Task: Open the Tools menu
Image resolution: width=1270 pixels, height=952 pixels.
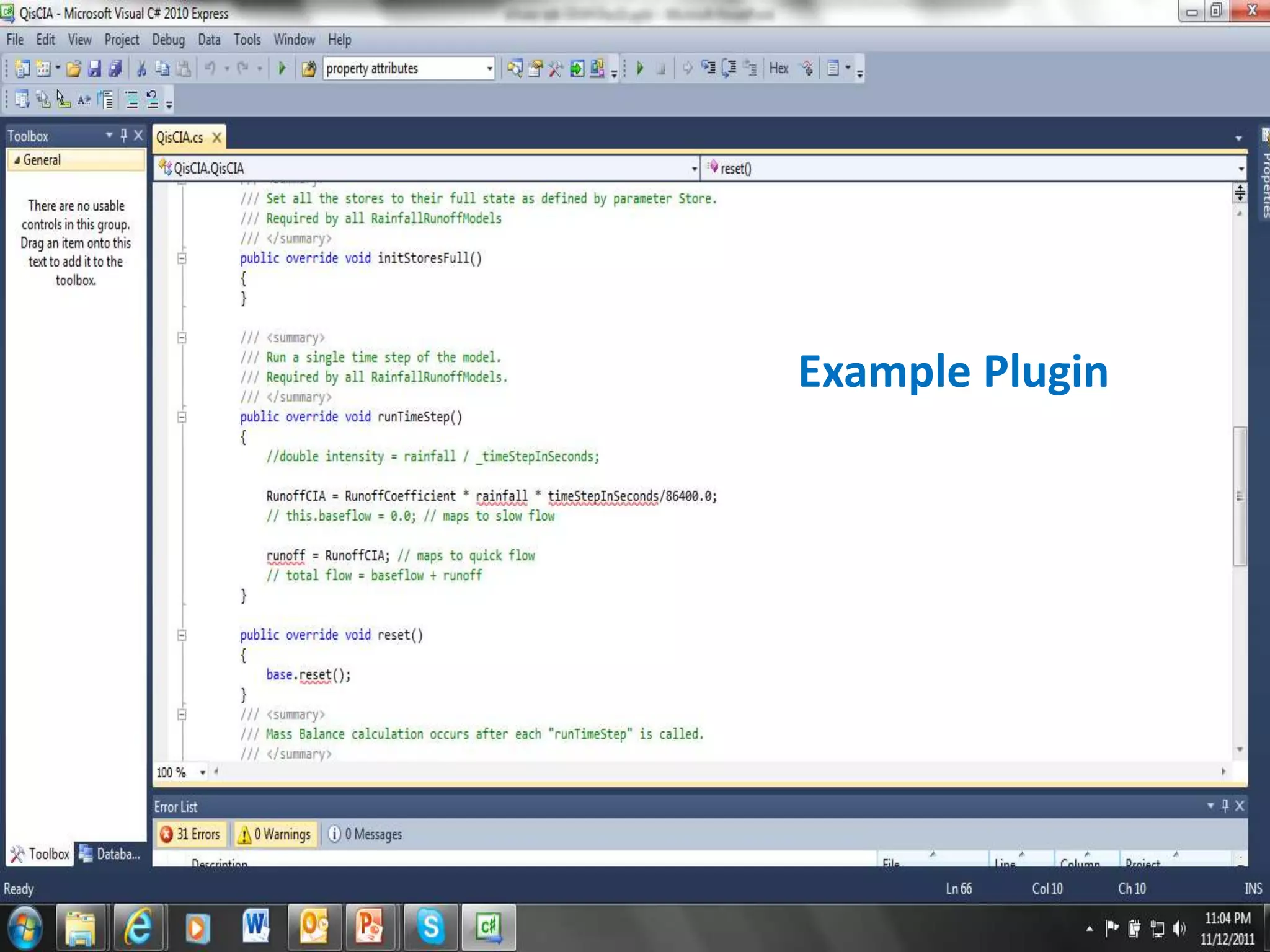Action: 247,40
